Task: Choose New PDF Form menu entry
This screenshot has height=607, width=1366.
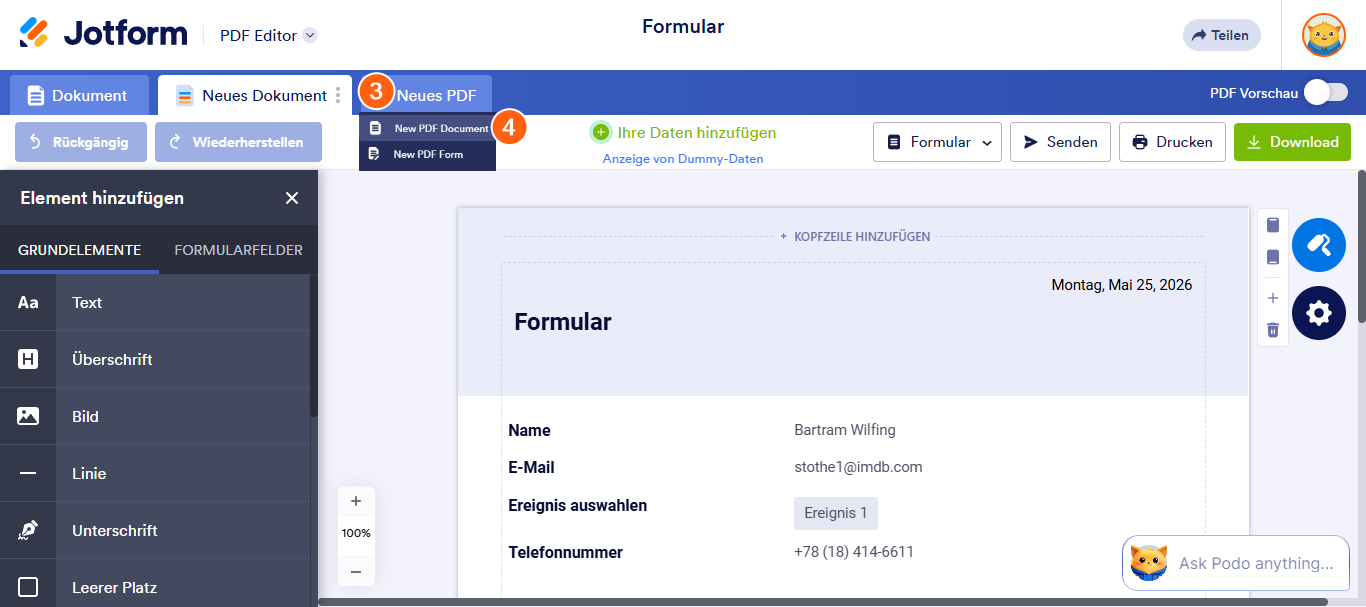Action: coord(428,154)
